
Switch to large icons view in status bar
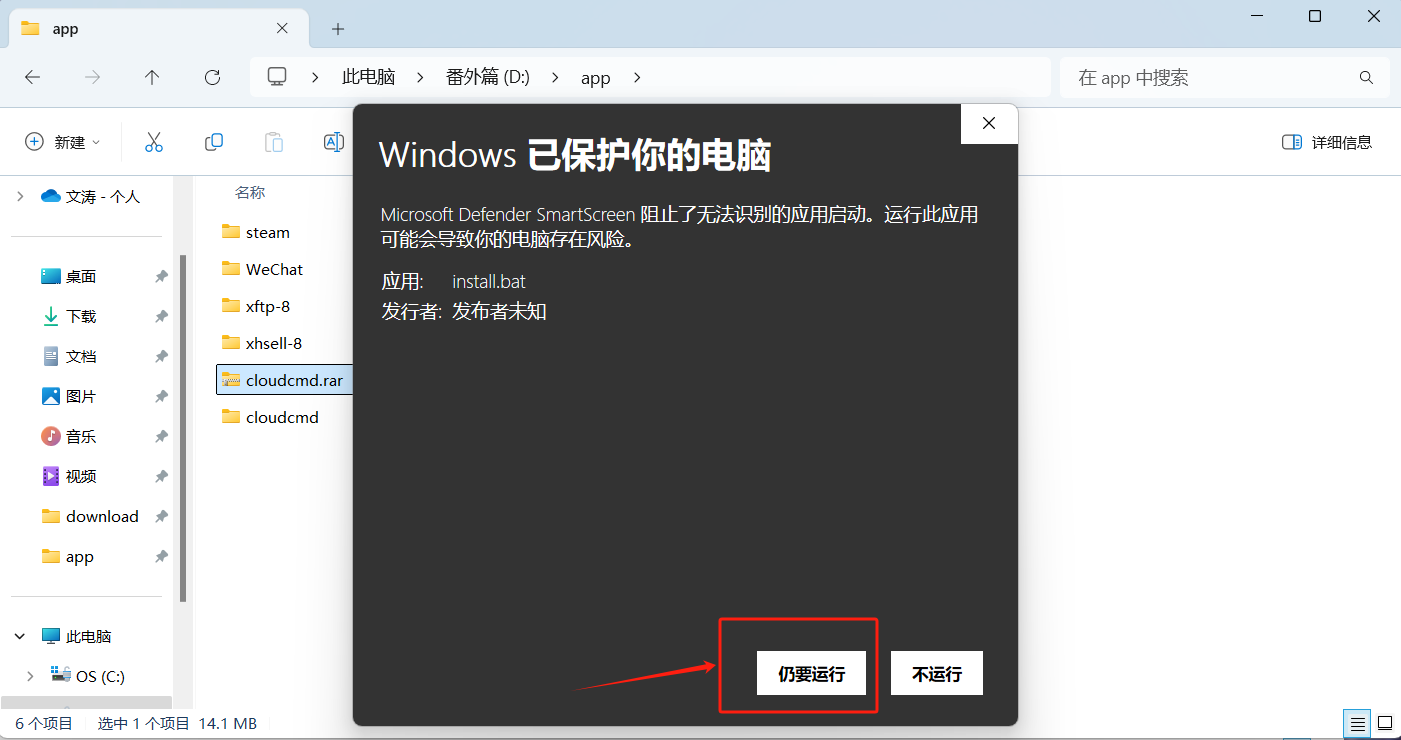1385,723
